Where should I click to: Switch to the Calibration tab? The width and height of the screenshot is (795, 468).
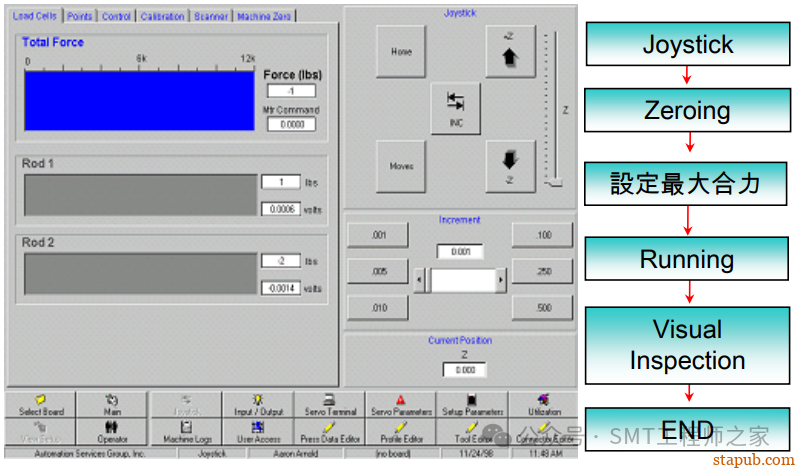click(x=162, y=16)
